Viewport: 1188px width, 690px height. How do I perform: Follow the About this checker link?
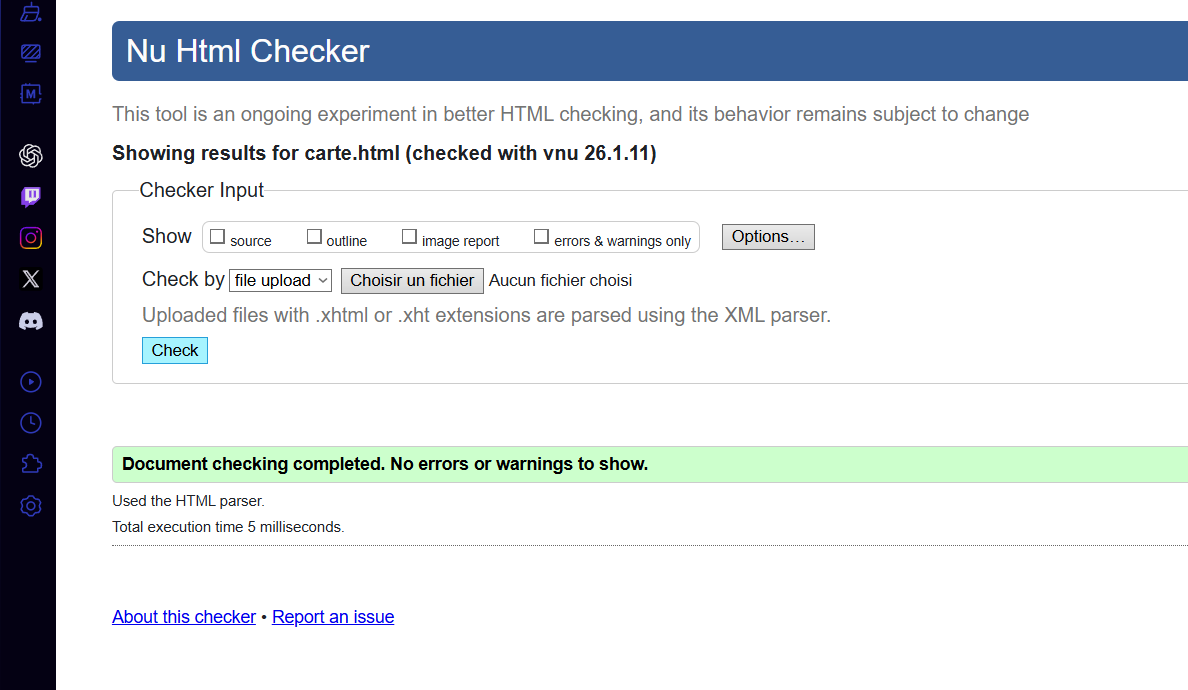point(184,617)
